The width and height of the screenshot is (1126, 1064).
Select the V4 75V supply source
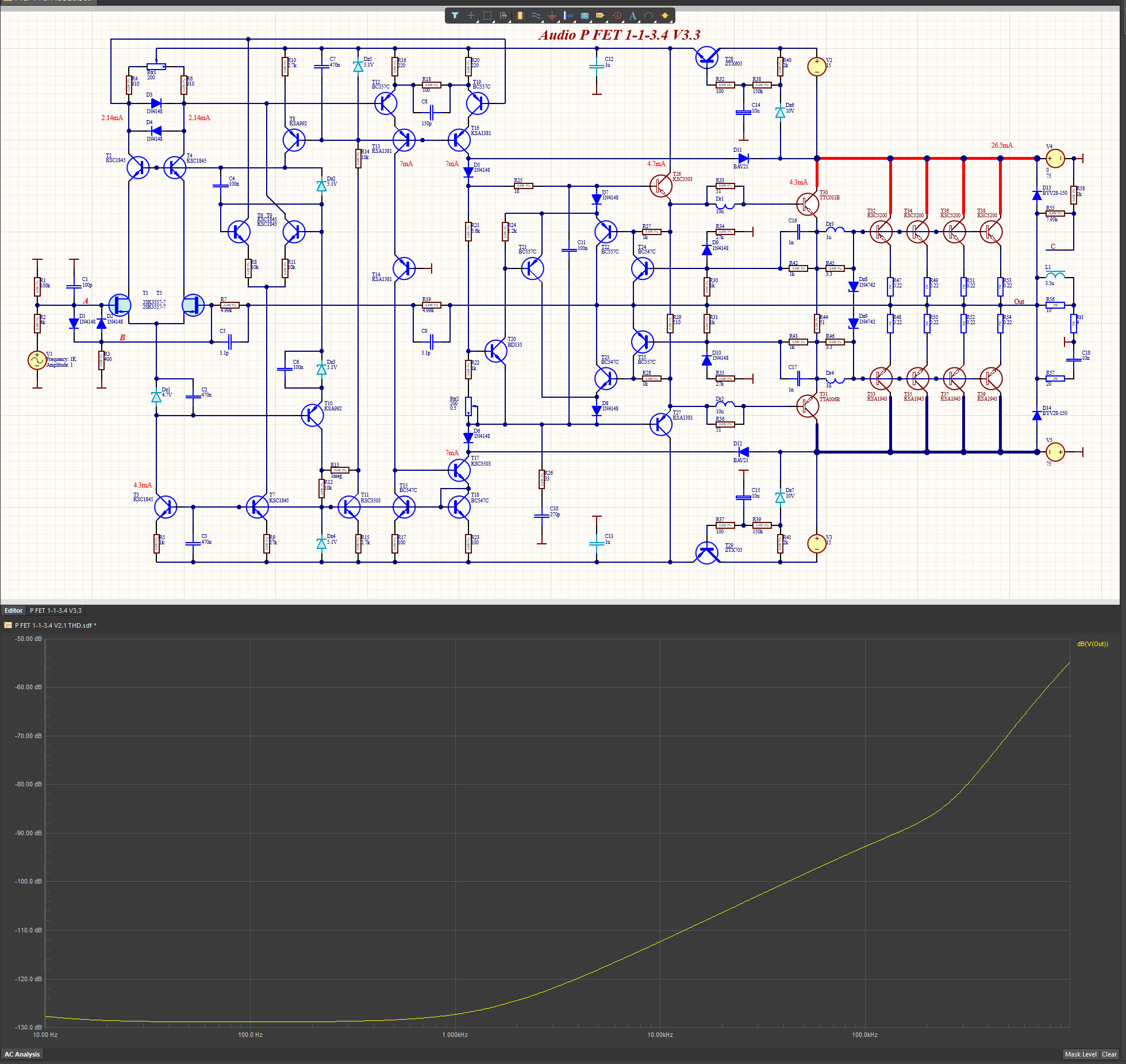[1055, 158]
